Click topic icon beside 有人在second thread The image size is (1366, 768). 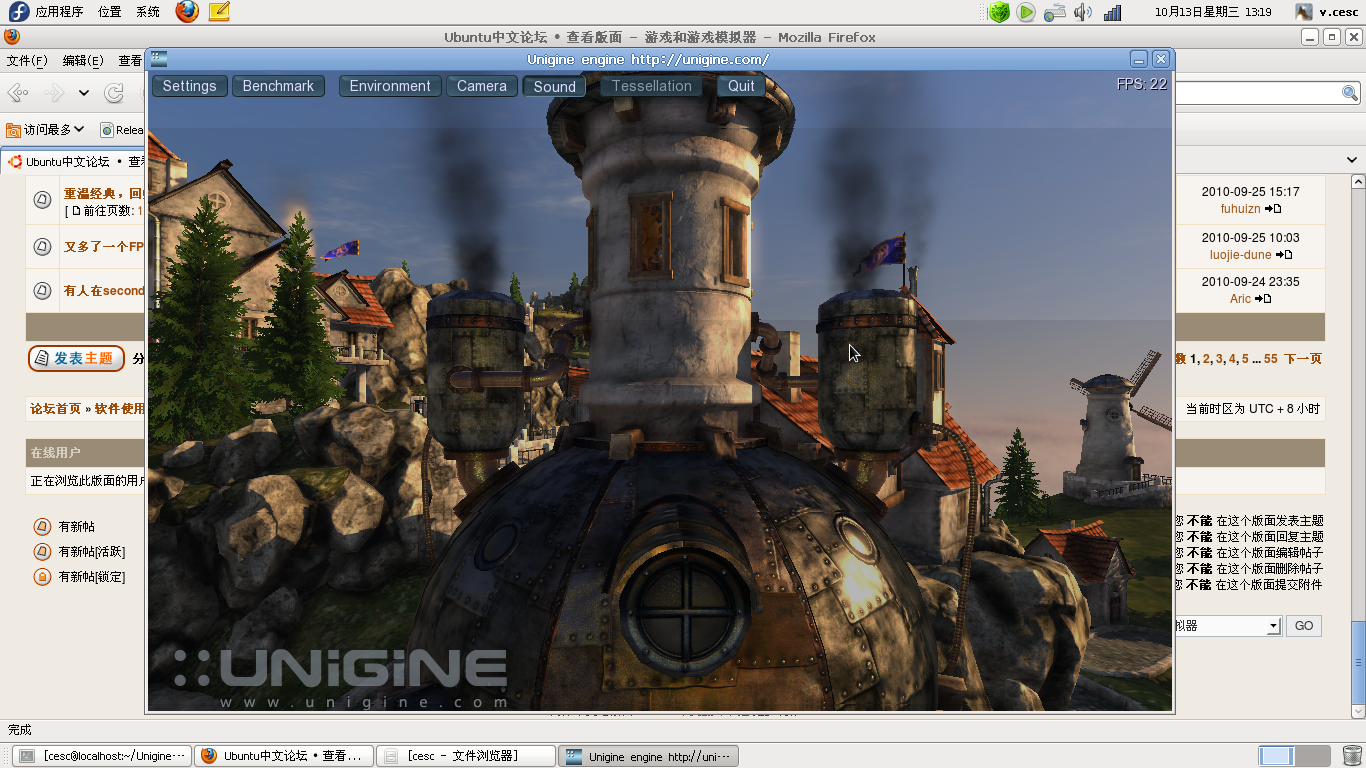coord(42,291)
